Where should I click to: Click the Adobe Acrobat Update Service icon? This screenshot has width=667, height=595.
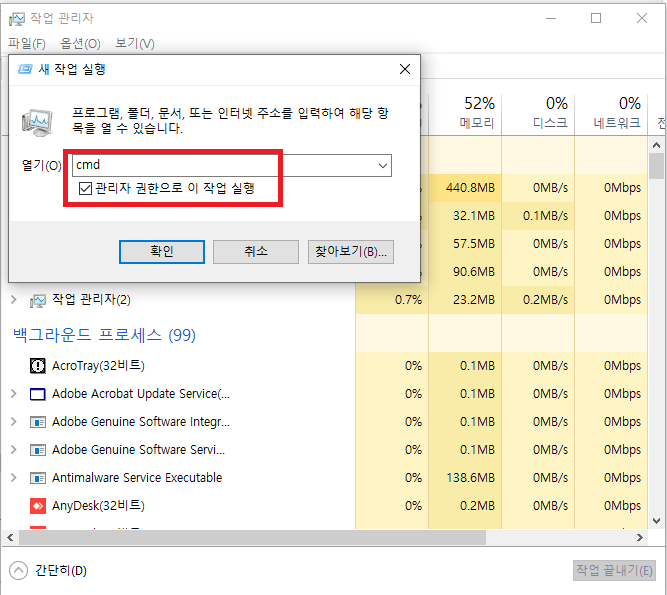click(38, 394)
